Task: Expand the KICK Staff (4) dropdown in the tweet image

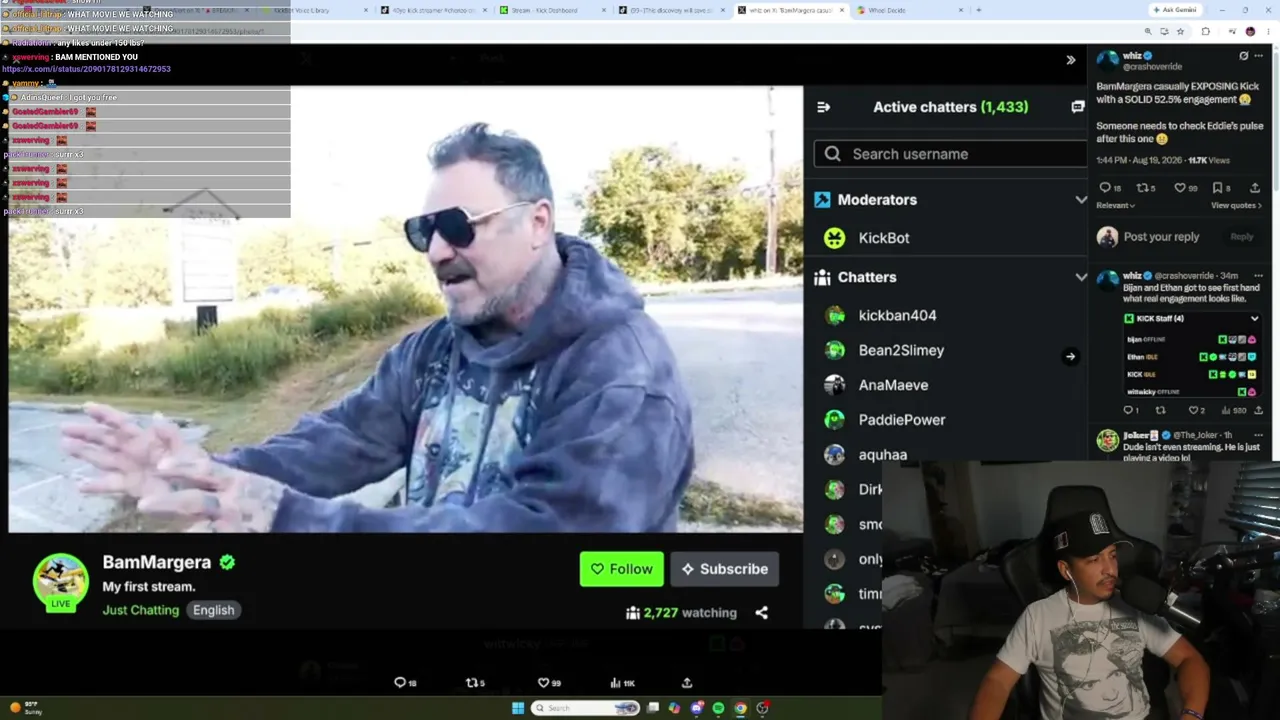Action: (1254, 319)
